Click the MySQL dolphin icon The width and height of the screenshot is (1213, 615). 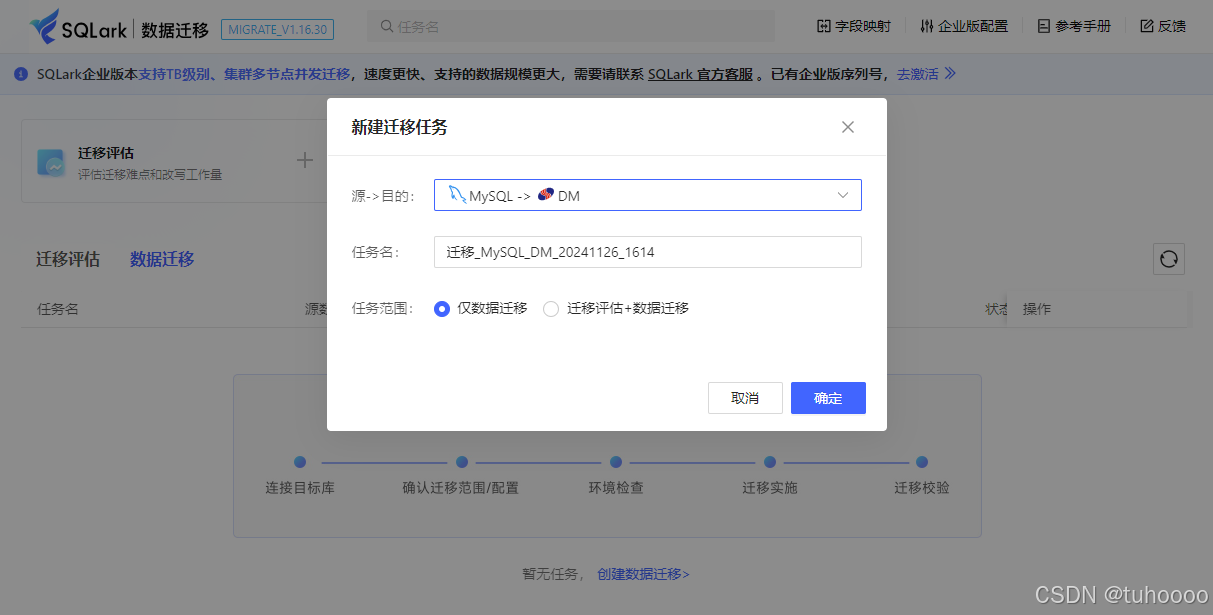457,195
